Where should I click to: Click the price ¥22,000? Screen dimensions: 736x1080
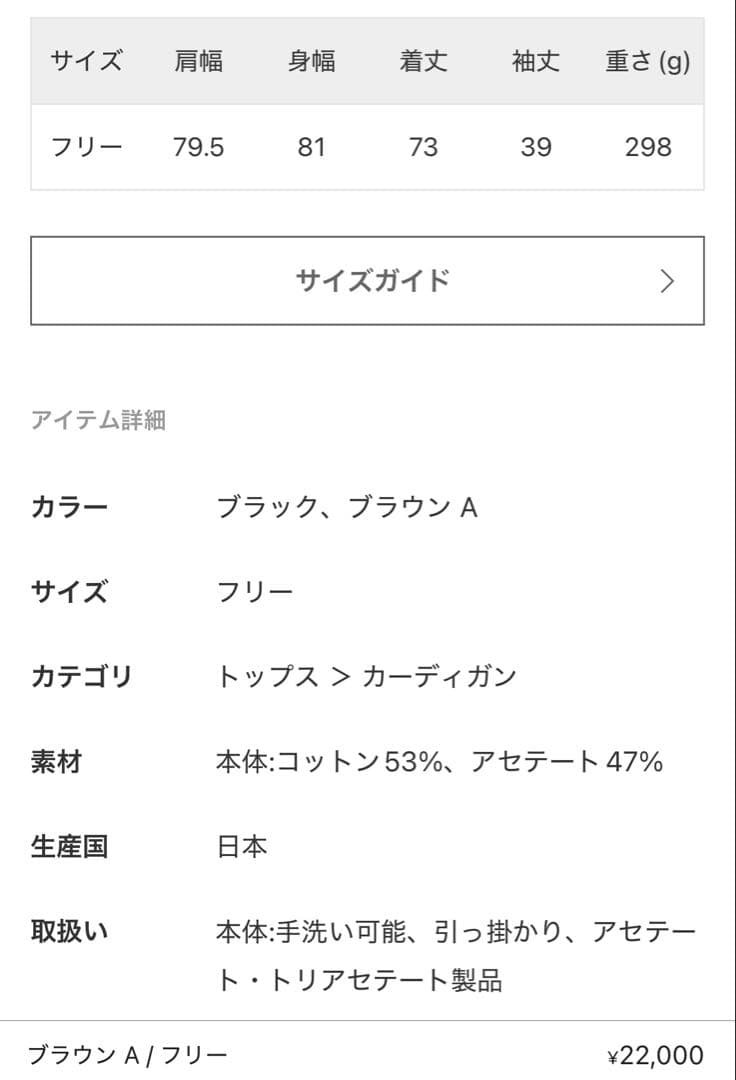click(653, 1054)
